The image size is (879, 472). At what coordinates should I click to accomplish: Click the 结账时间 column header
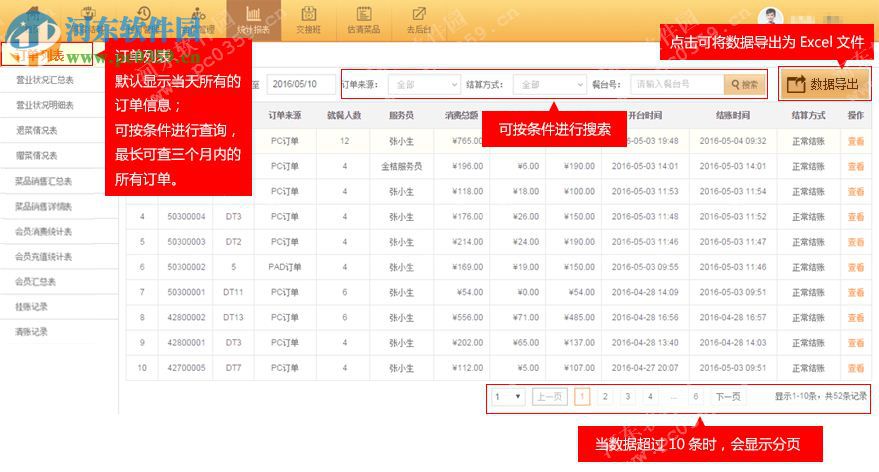coord(733,115)
